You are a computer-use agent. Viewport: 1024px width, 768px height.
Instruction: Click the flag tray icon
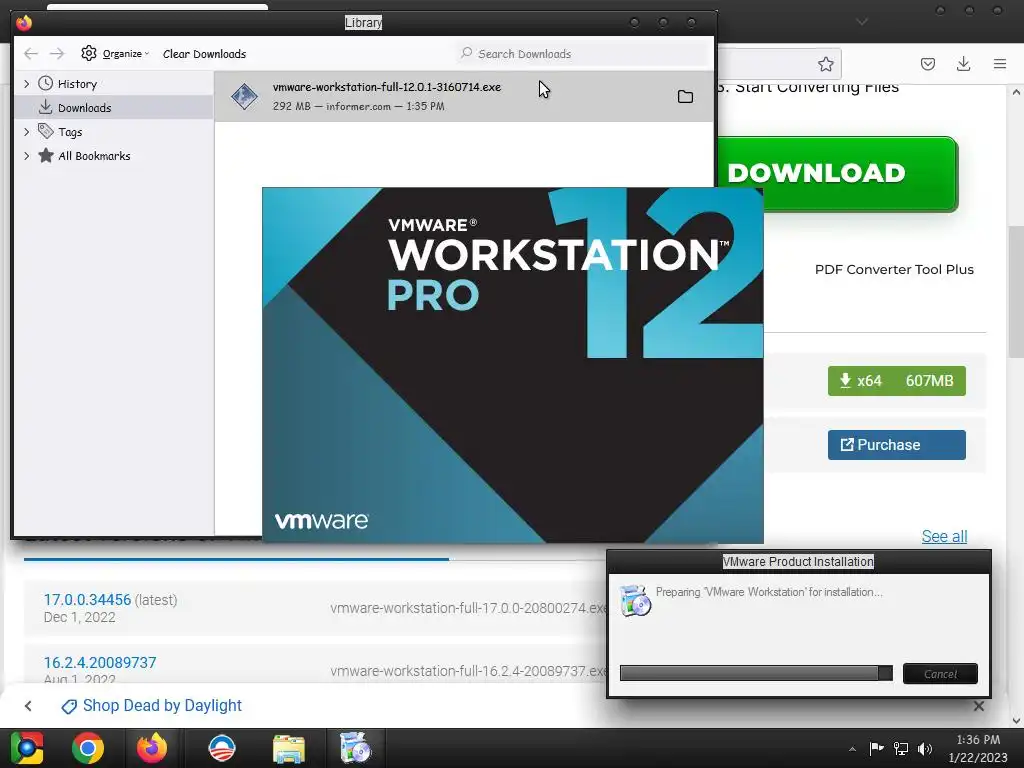(876, 748)
